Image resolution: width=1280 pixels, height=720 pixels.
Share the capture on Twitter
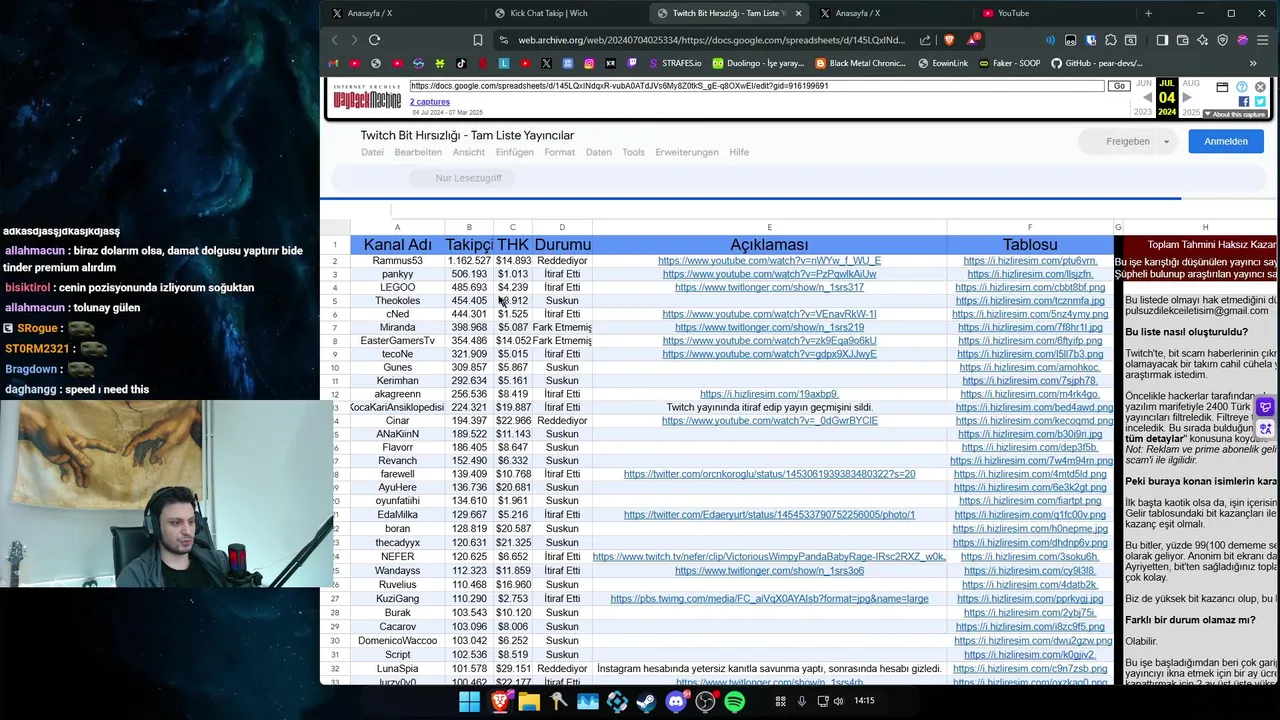click(x=1260, y=101)
